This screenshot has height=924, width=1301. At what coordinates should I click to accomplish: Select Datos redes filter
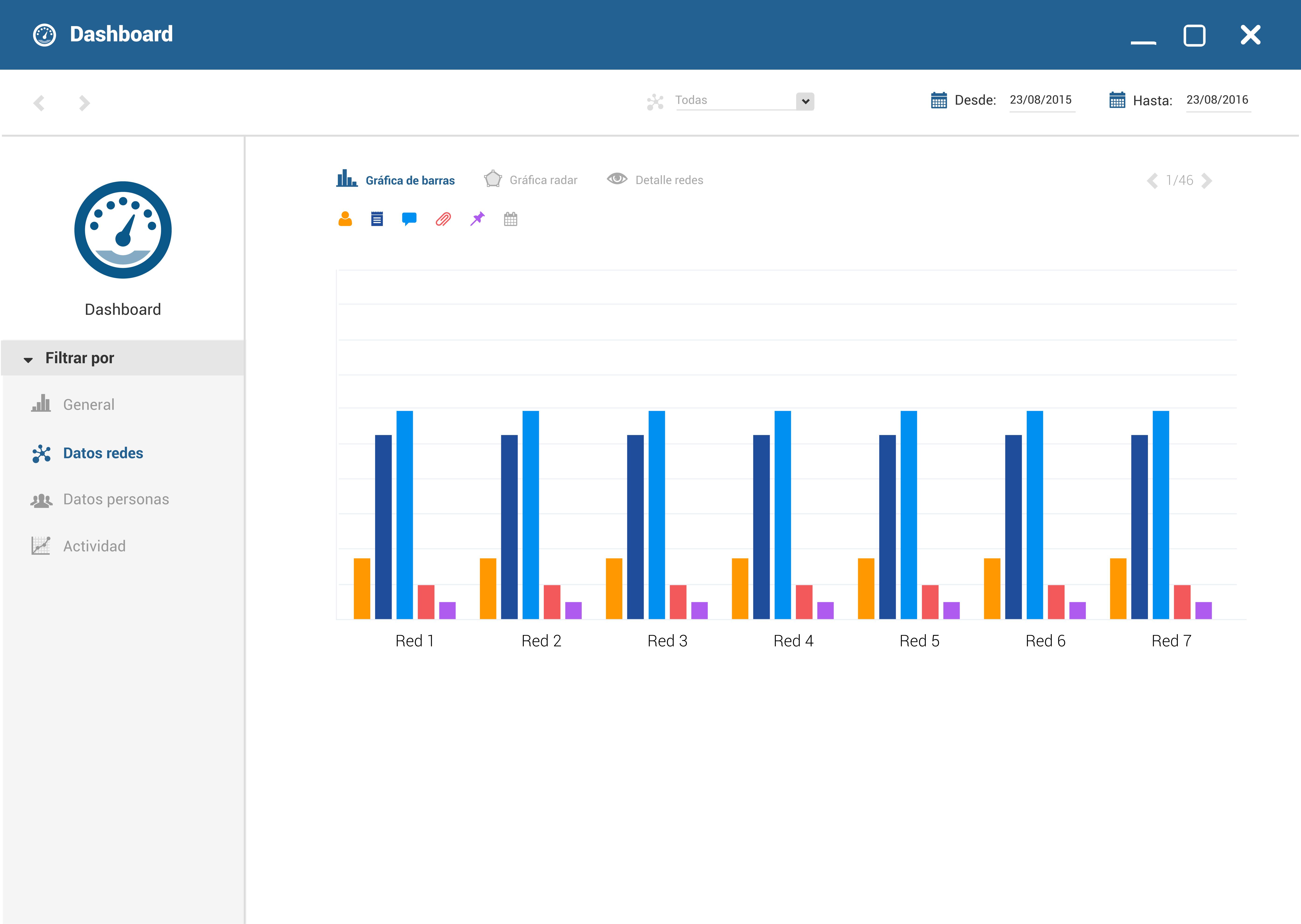click(x=103, y=453)
